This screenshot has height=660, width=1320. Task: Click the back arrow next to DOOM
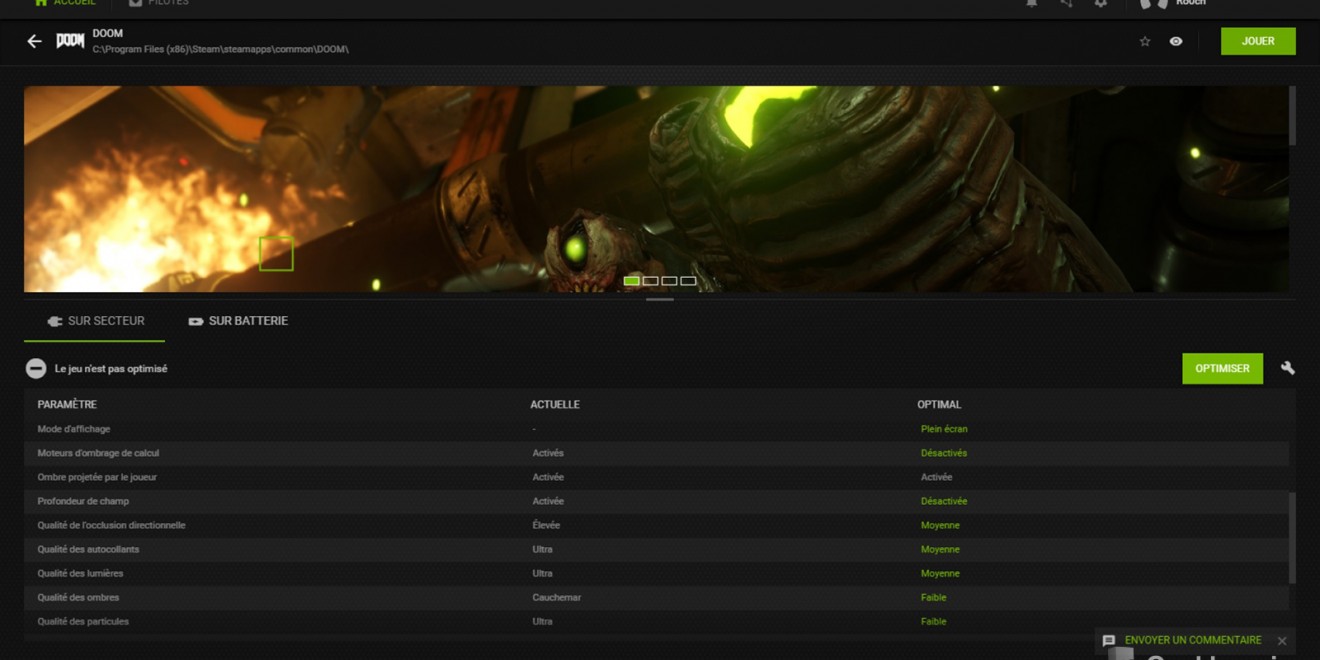[x=34, y=41]
